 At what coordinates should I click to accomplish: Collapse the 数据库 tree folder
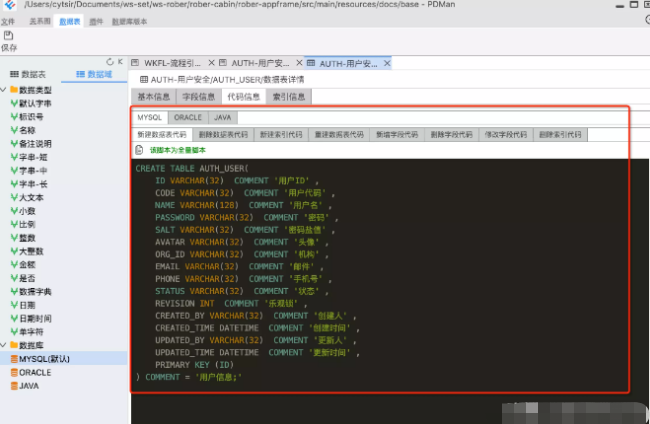click(5, 345)
